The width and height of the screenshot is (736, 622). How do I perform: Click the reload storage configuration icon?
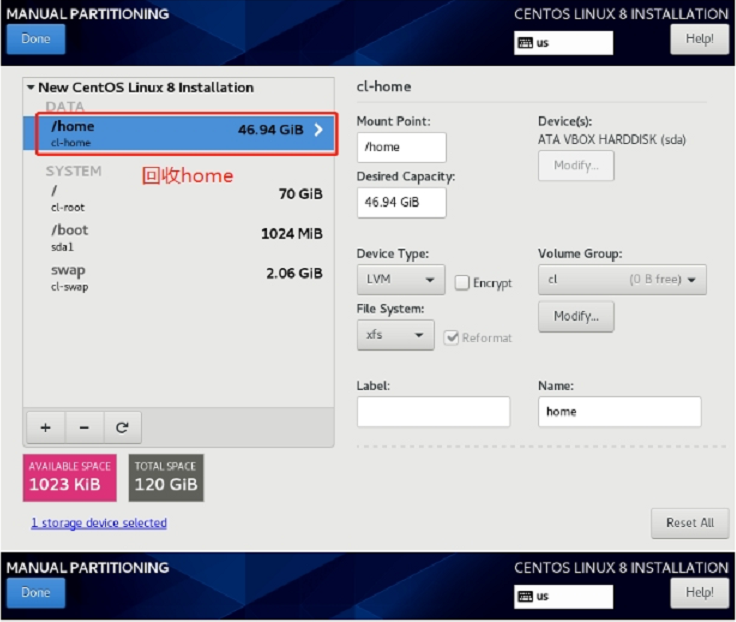point(123,427)
